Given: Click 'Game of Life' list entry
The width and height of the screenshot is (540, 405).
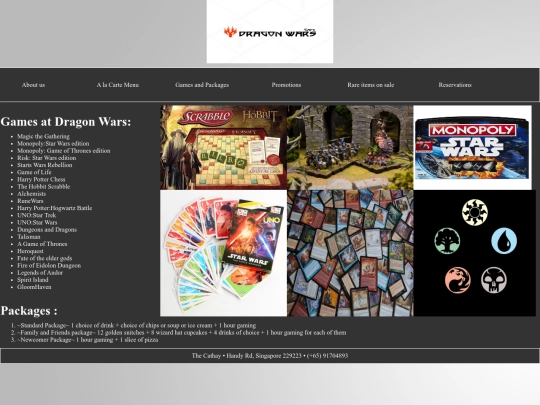Looking at the screenshot, I should tap(34, 172).
